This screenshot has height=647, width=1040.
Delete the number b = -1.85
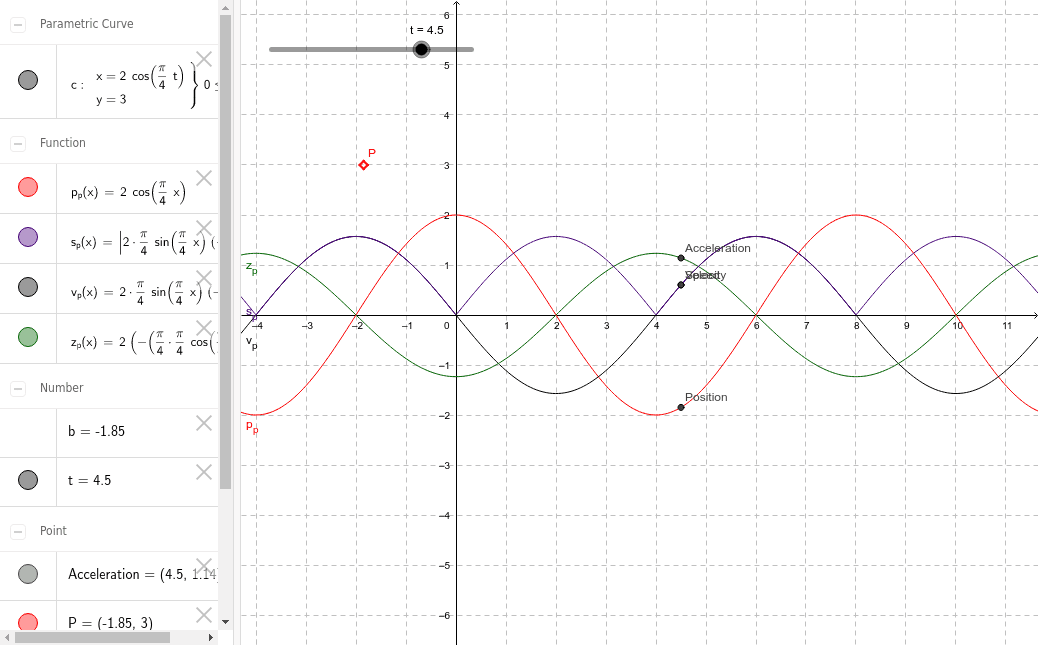pos(204,423)
